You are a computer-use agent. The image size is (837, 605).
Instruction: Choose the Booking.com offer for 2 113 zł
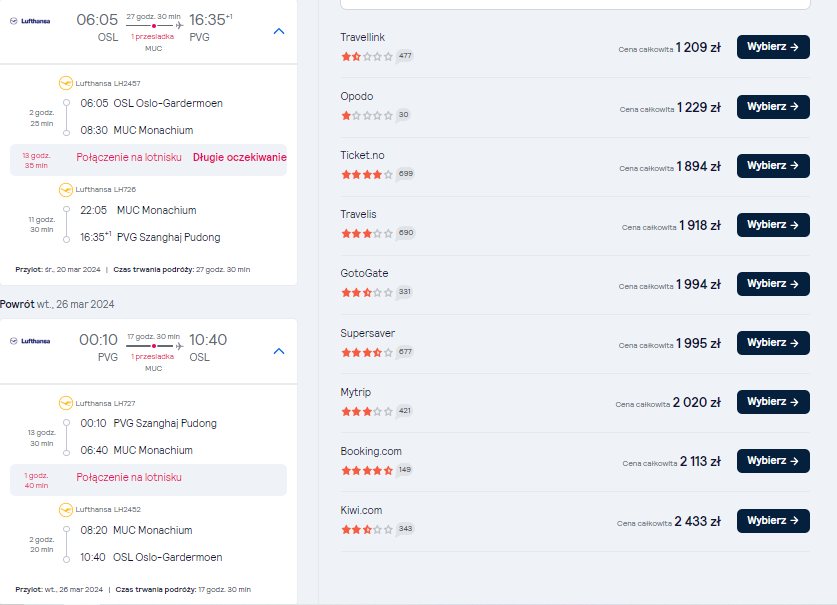tap(773, 461)
